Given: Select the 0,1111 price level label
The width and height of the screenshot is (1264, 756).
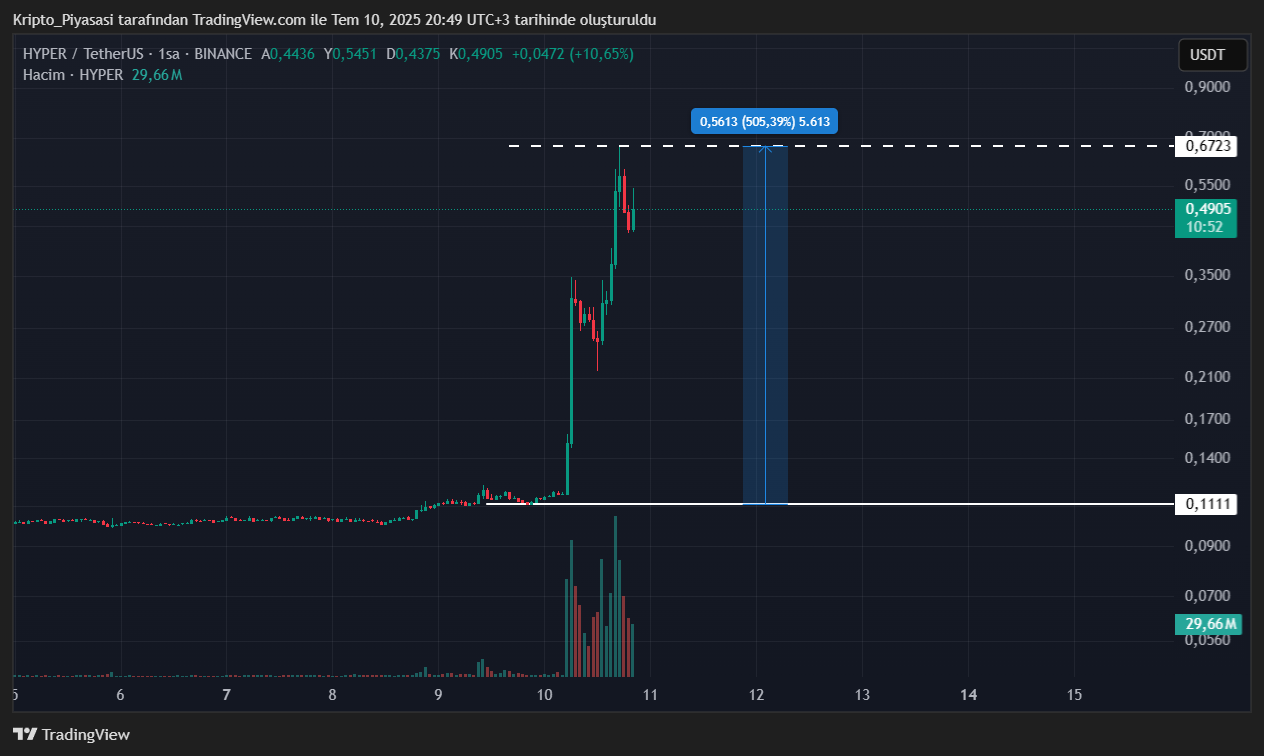Looking at the screenshot, I should pyautogui.click(x=1209, y=505).
